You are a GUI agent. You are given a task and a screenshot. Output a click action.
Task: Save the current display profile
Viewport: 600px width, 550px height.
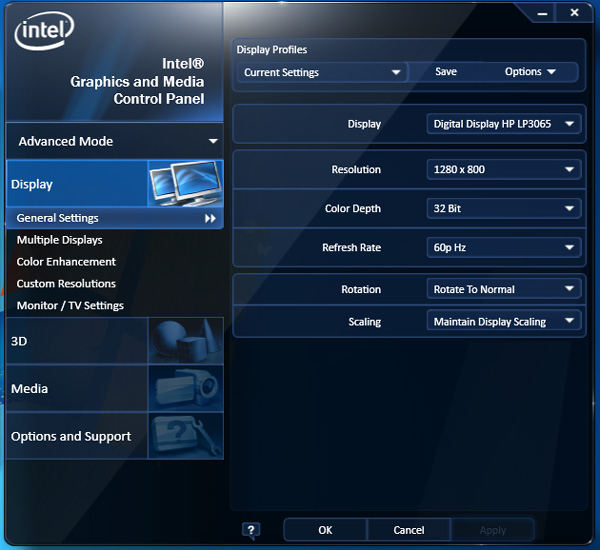pos(446,72)
